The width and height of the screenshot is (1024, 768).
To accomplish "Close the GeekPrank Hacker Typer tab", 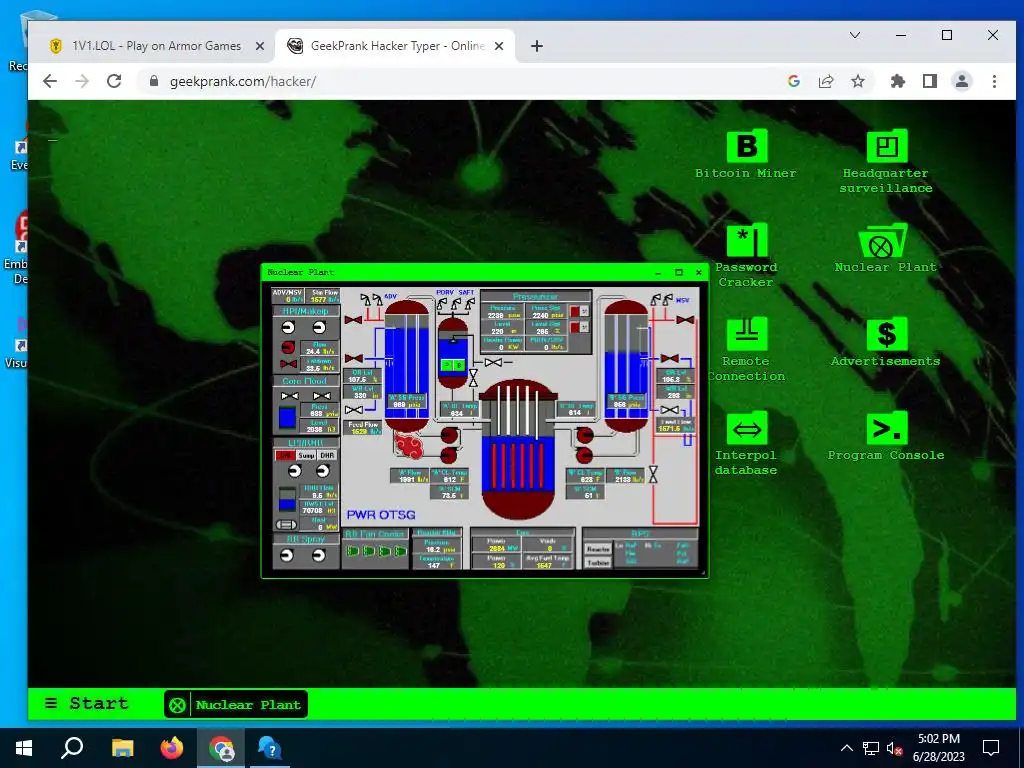I will point(499,46).
